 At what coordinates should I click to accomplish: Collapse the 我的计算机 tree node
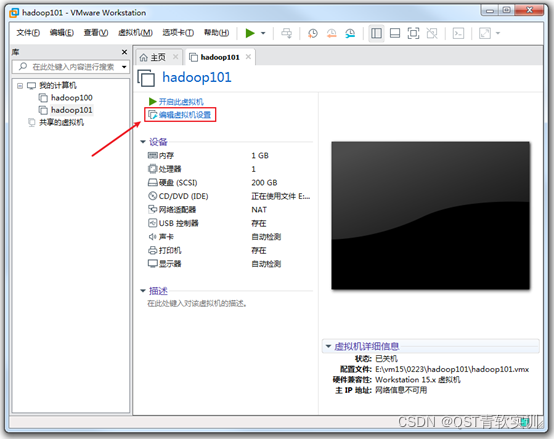(20, 85)
